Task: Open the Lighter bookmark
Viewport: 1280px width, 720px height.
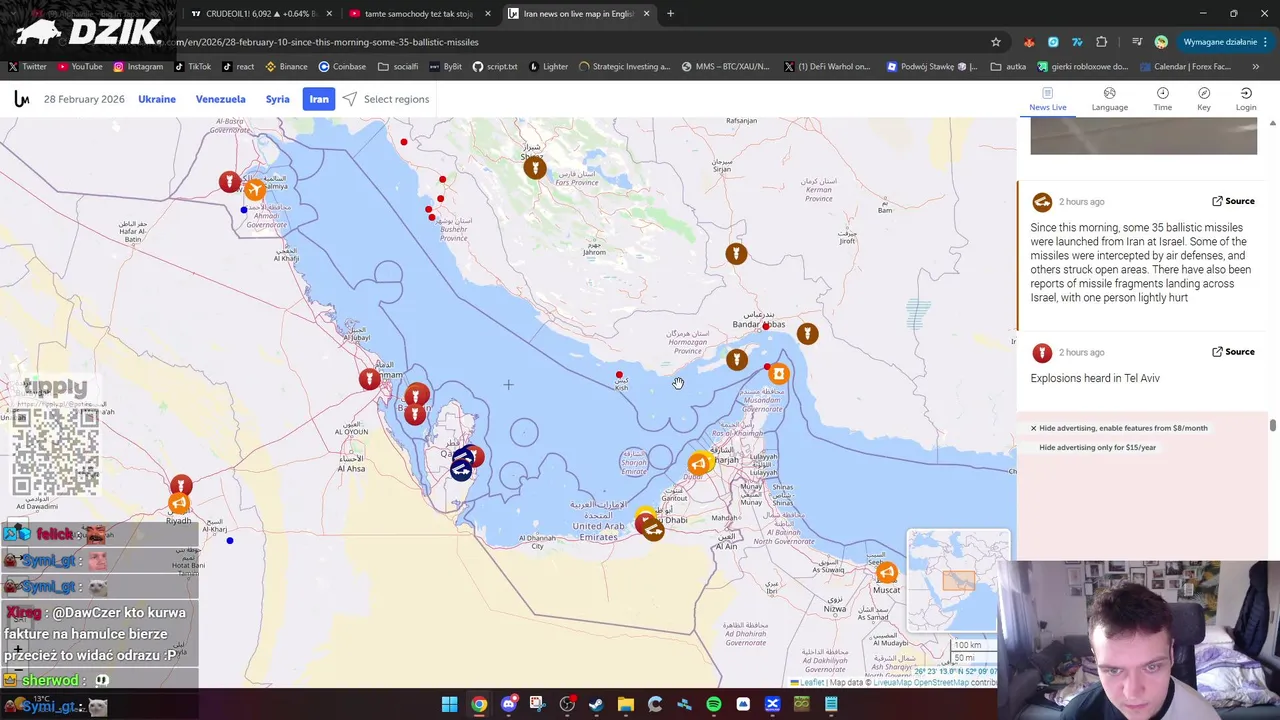Action: (x=548, y=67)
